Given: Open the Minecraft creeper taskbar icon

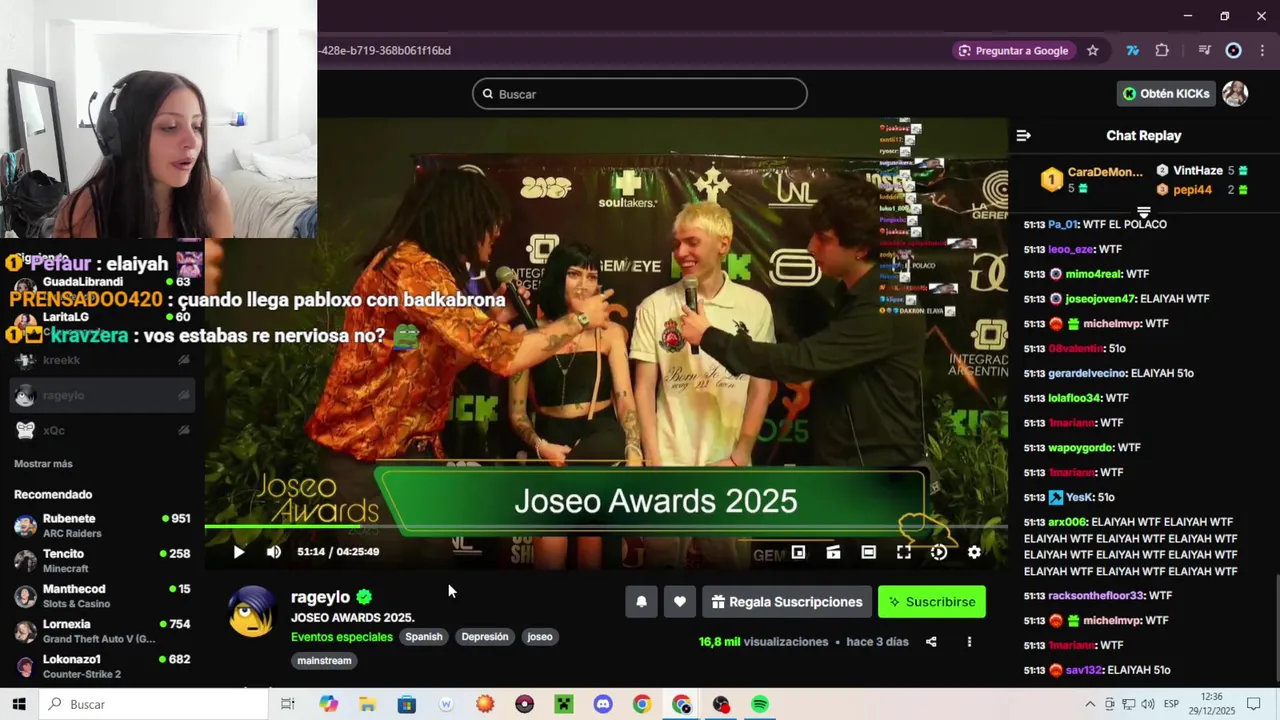Looking at the screenshot, I should (x=564, y=704).
